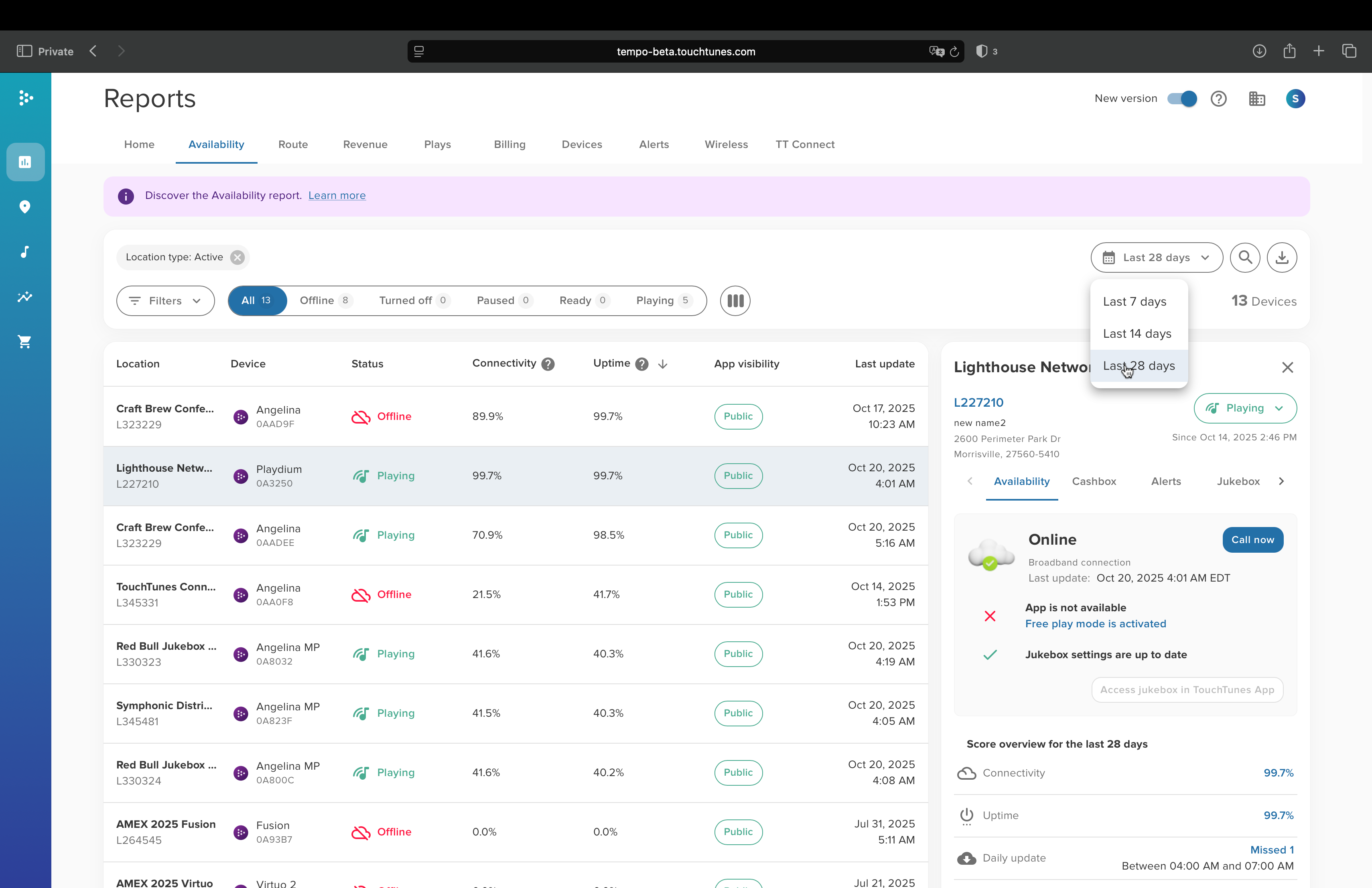Click the search magnifier icon
Viewport: 1372px width, 888px height.
[x=1244, y=257]
